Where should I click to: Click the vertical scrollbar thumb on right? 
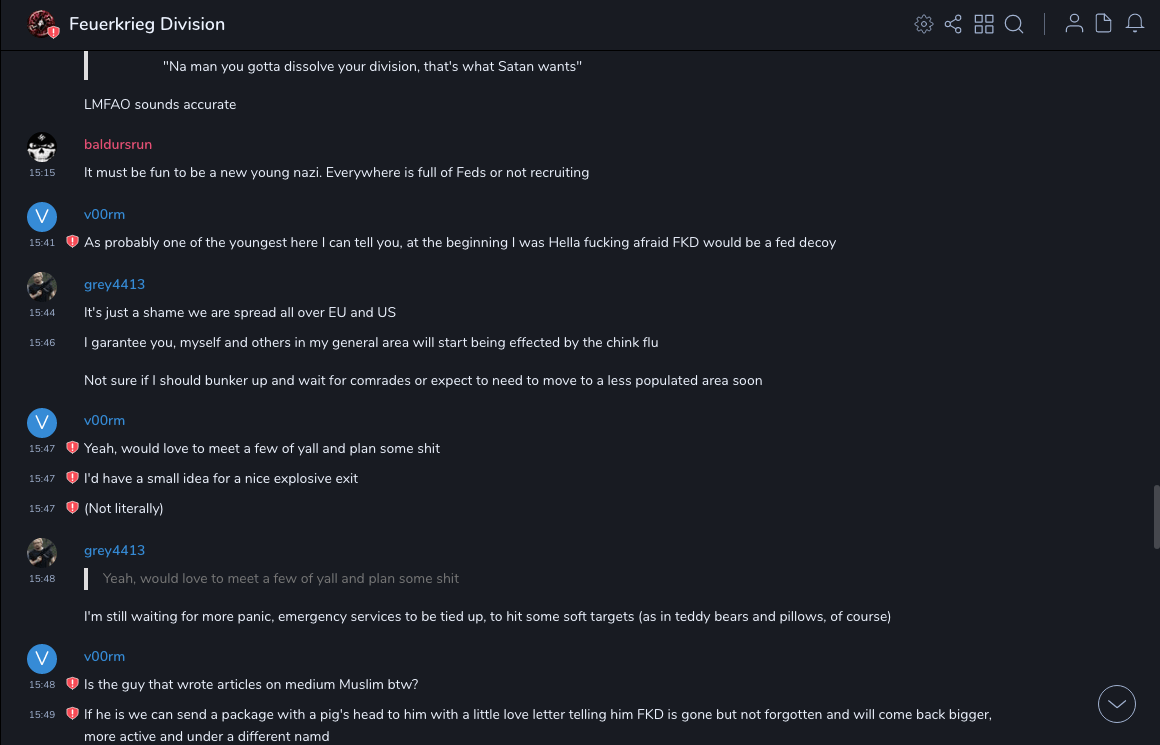pyautogui.click(x=1156, y=516)
